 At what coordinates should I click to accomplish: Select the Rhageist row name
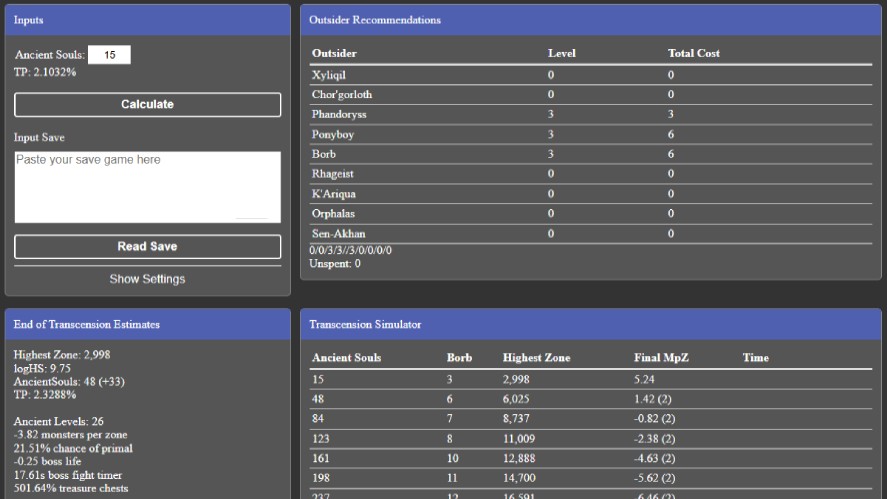point(333,174)
